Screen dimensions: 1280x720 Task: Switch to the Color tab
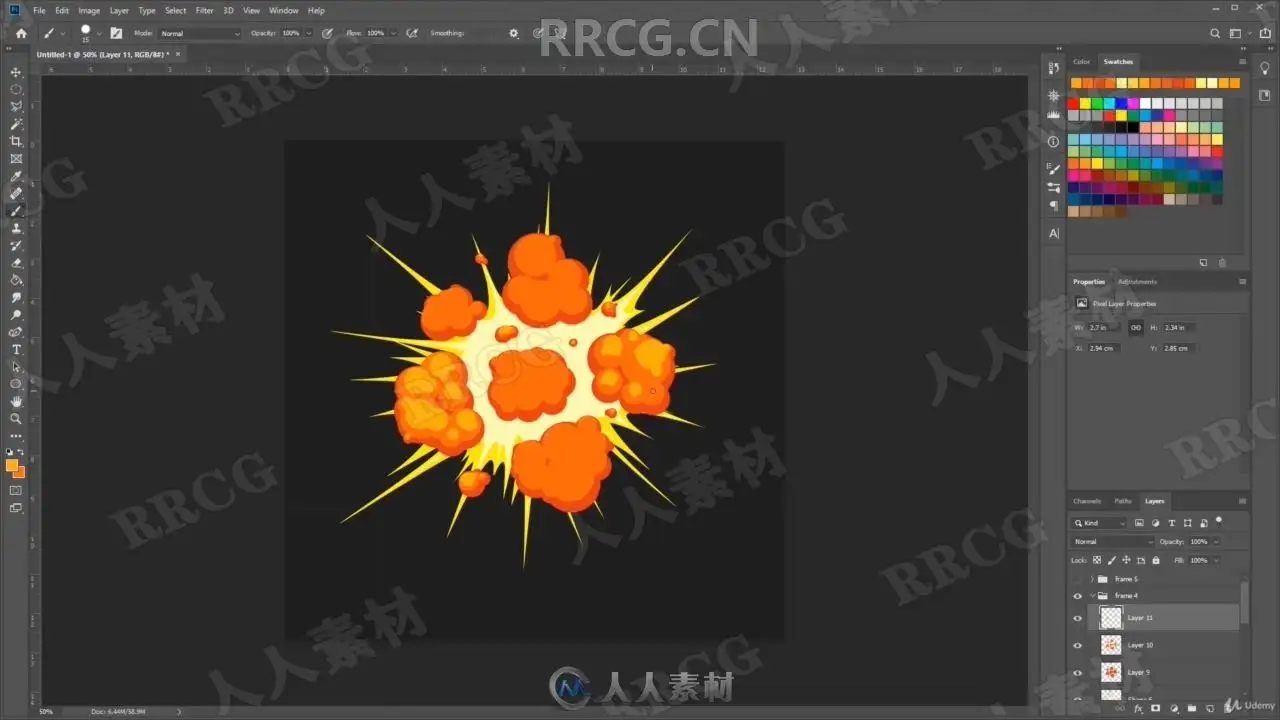point(1081,62)
